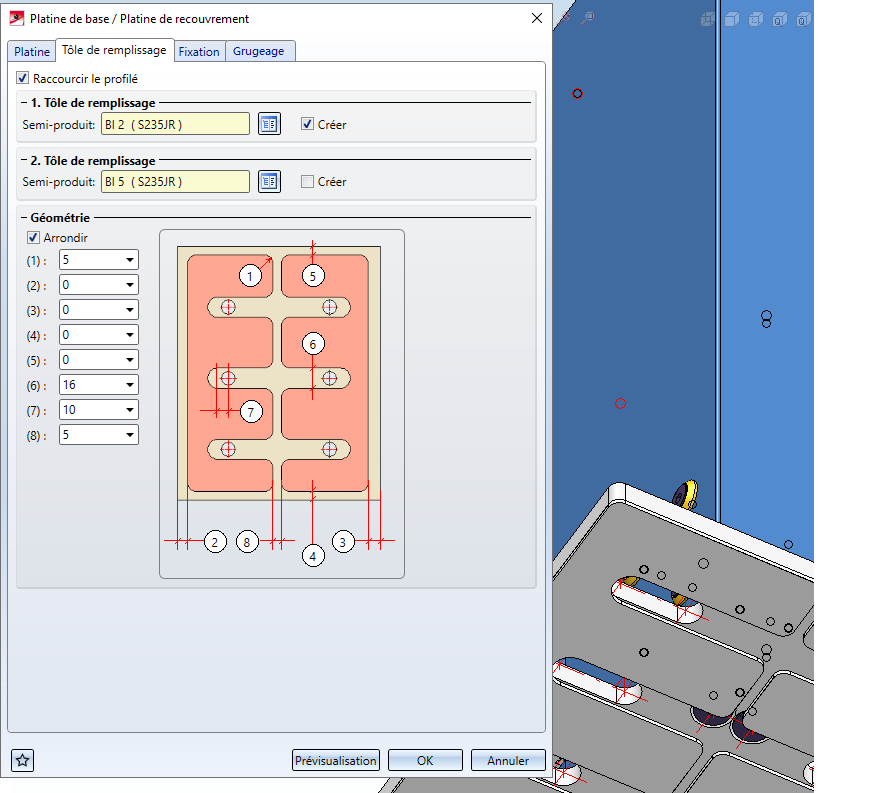The image size is (889, 793).
Task: Click the favorites star icon at bottom-left
Action: point(23,760)
